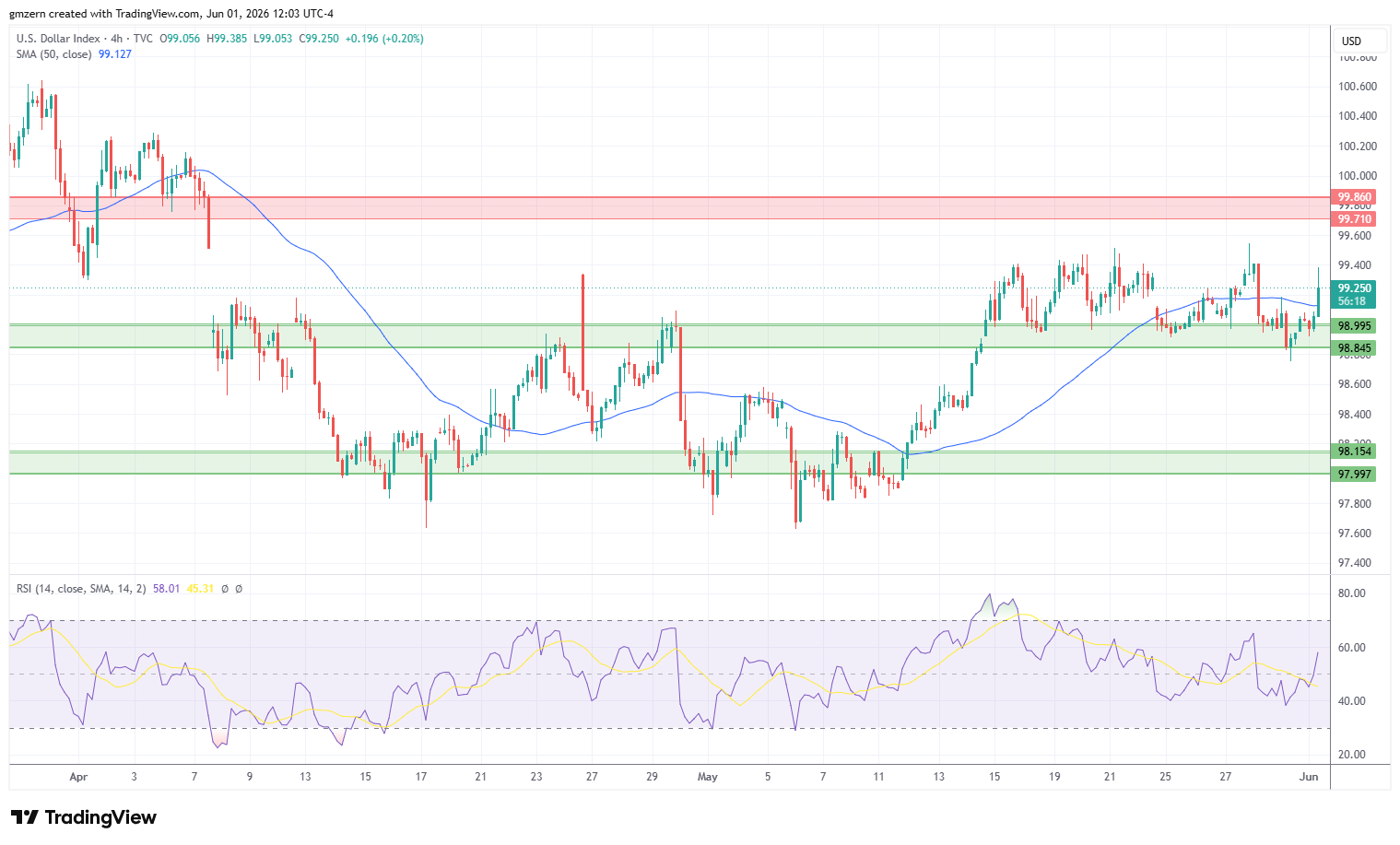Click the 100.000 price axis label

1358,176
